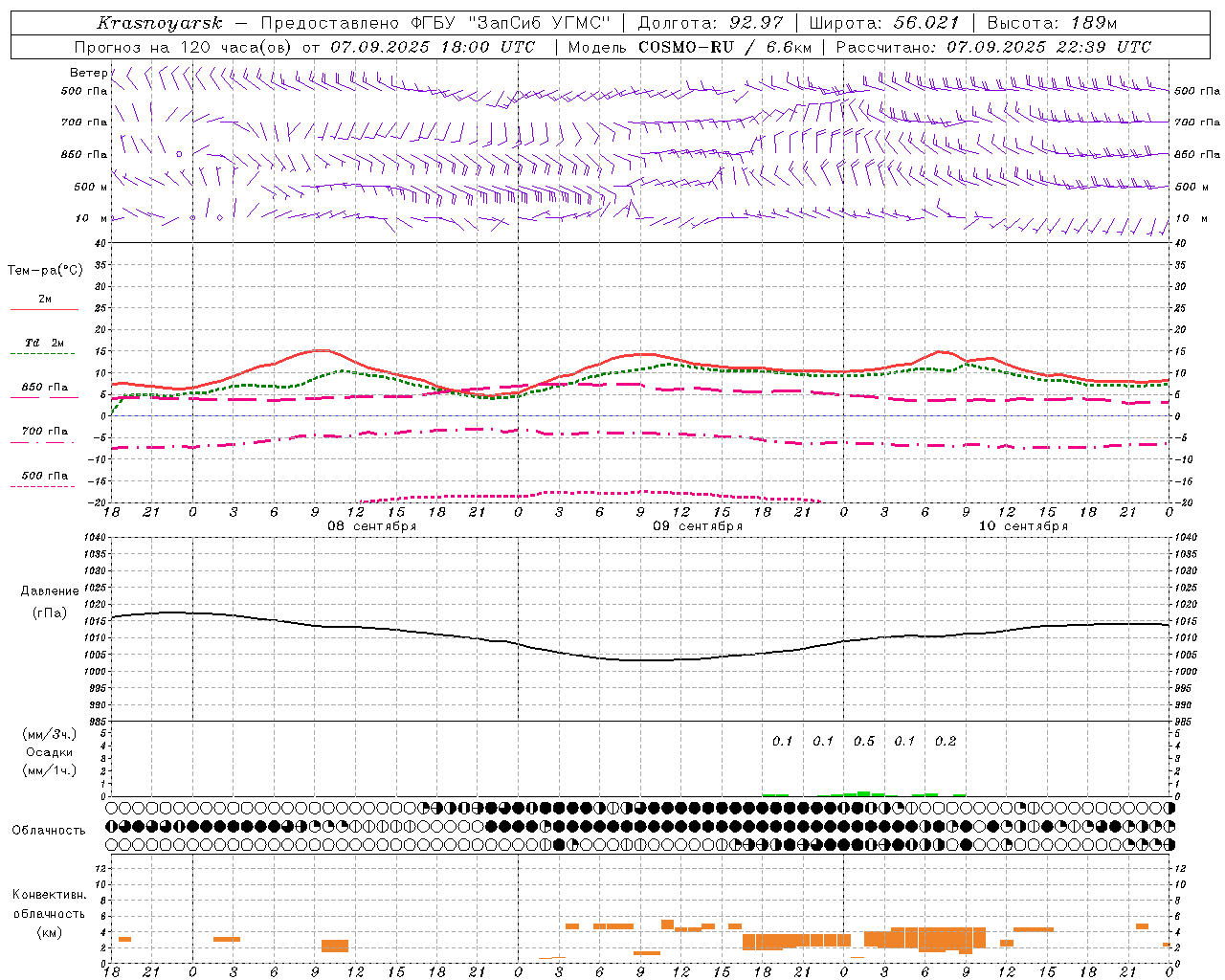The height and width of the screenshot is (980, 1225).
Task: Click the (км) convective cloud unit label
Action: (x=50, y=932)
